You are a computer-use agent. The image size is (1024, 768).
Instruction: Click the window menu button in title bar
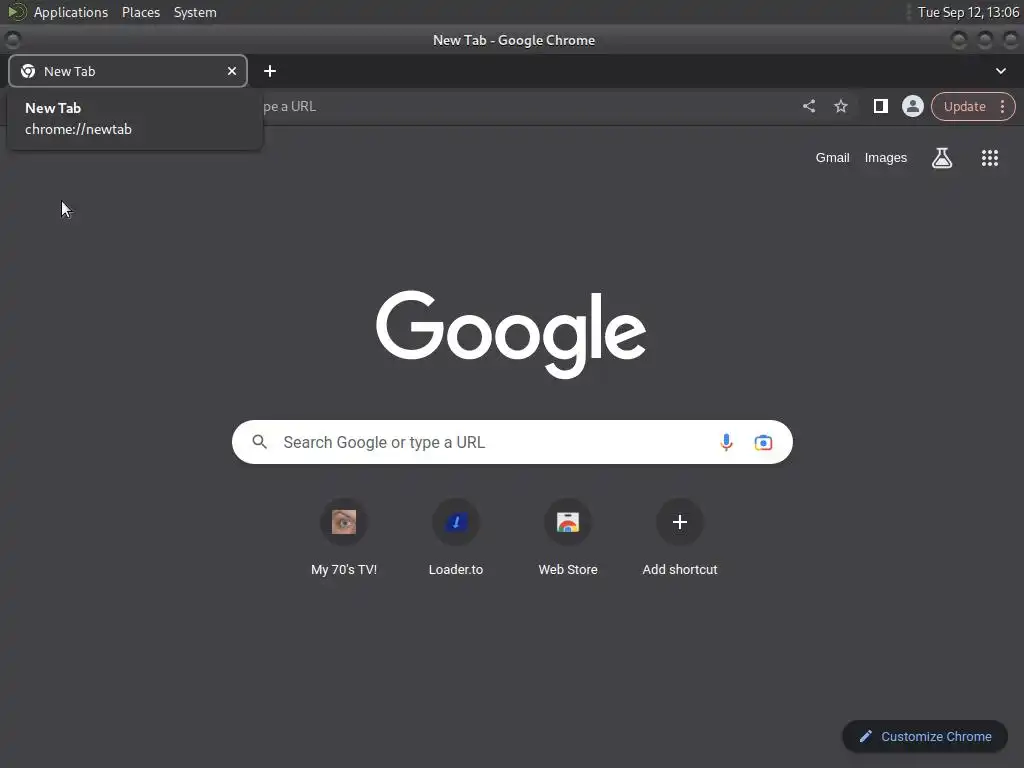click(12, 40)
